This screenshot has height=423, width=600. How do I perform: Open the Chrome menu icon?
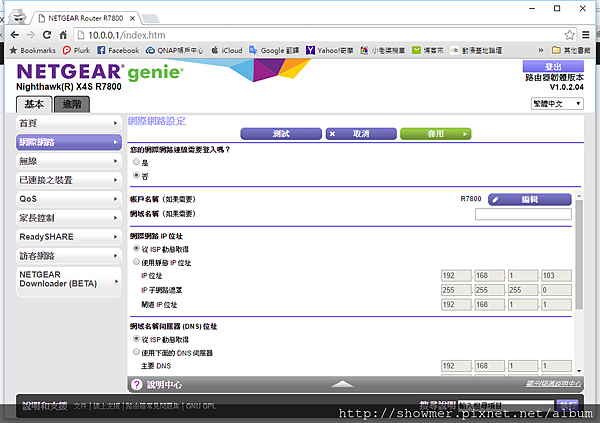pyautogui.click(x=588, y=32)
